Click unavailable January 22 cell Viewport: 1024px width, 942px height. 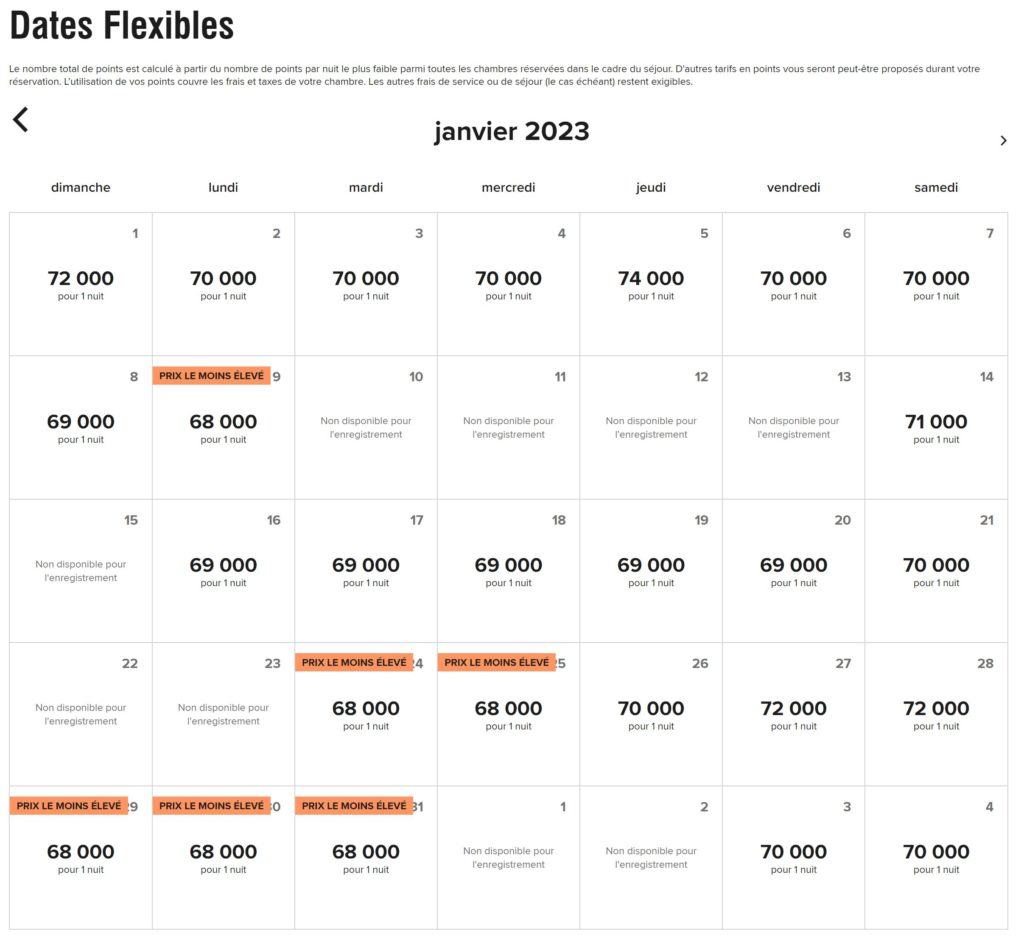tap(81, 714)
